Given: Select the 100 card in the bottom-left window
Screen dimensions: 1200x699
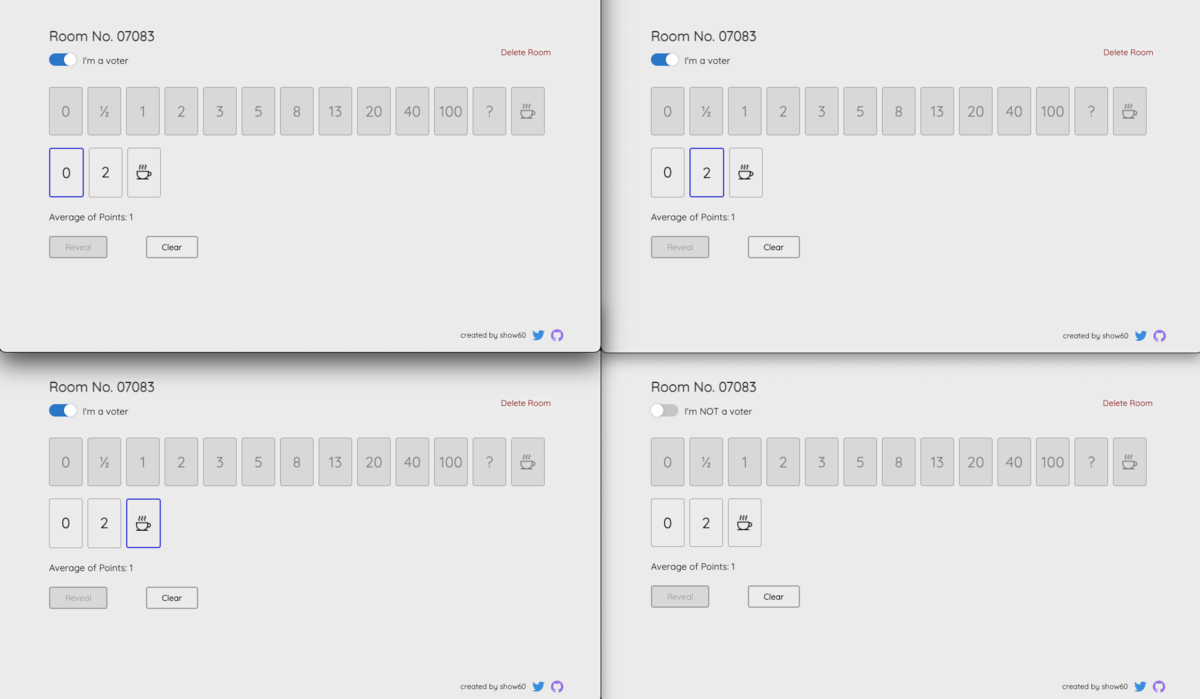Looking at the screenshot, I should 451,462.
